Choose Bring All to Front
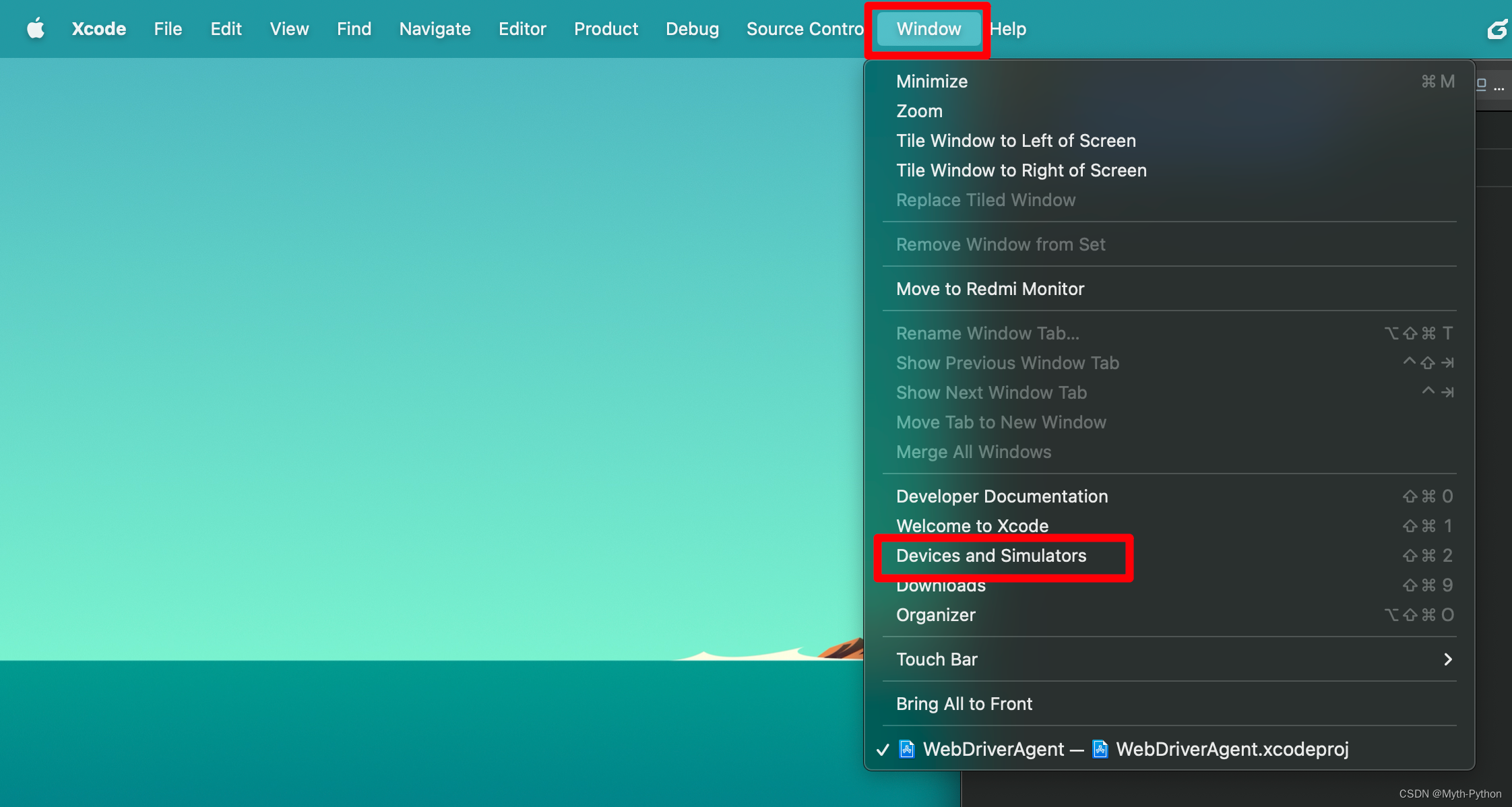This screenshot has height=807, width=1512. [964, 704]
